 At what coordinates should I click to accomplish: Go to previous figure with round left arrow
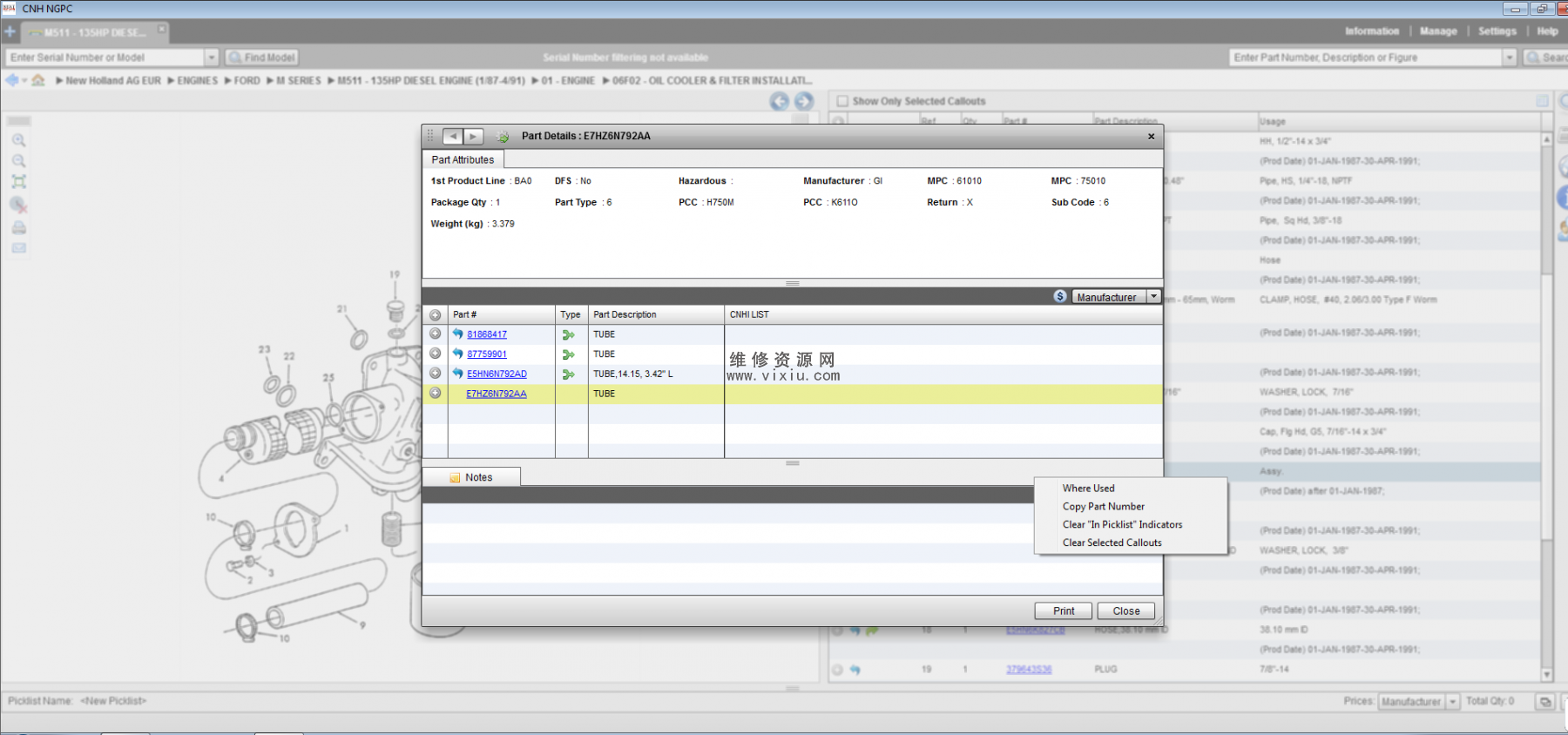pos(779,101)
